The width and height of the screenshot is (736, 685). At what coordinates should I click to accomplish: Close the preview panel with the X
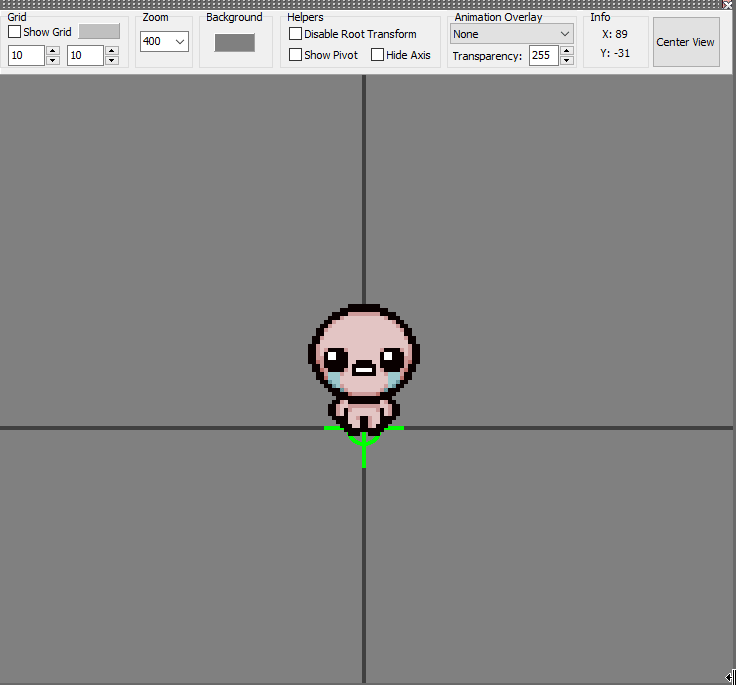[x=728, y=5]
